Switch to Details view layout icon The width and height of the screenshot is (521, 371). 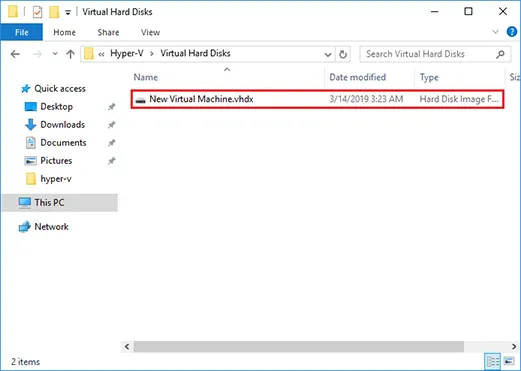(x=492, y=361)
